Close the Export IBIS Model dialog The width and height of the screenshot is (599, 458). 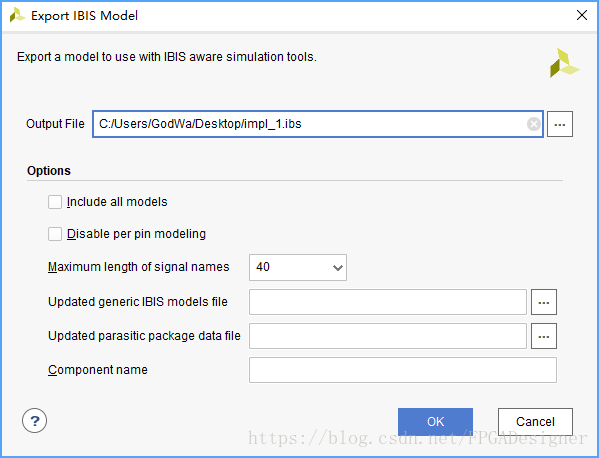(582, 15)
